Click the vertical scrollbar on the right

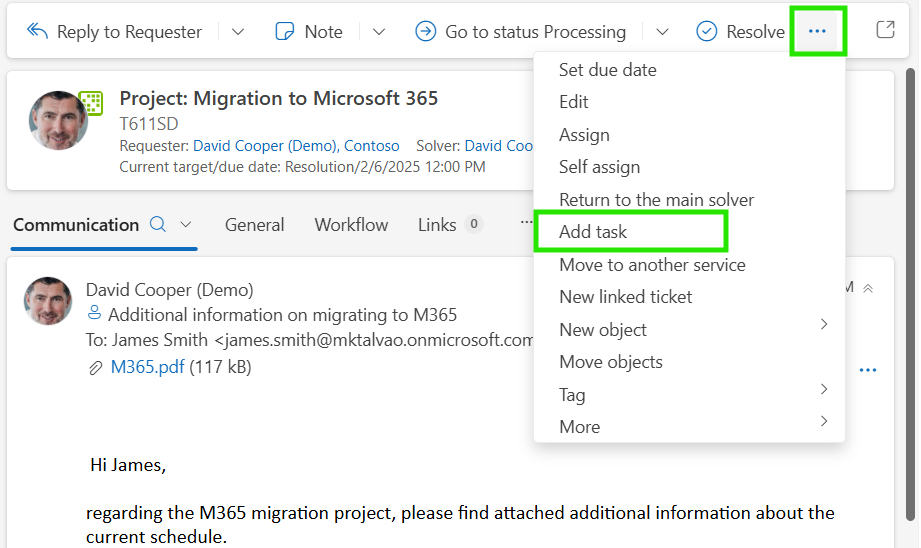click(x=910, y=294)
